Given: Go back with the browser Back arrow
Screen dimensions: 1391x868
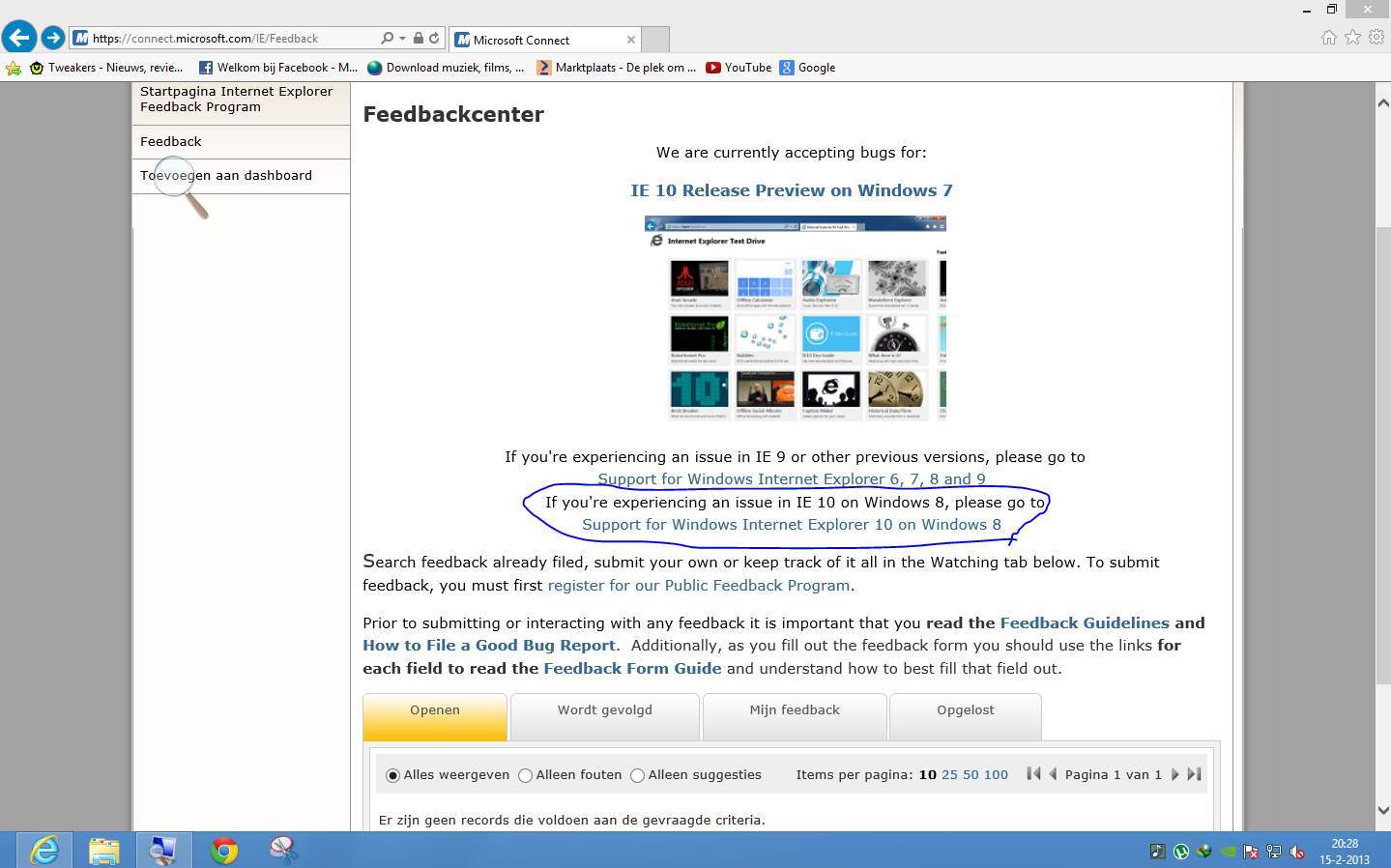Looking at the screenshot, I should [18, 38].
